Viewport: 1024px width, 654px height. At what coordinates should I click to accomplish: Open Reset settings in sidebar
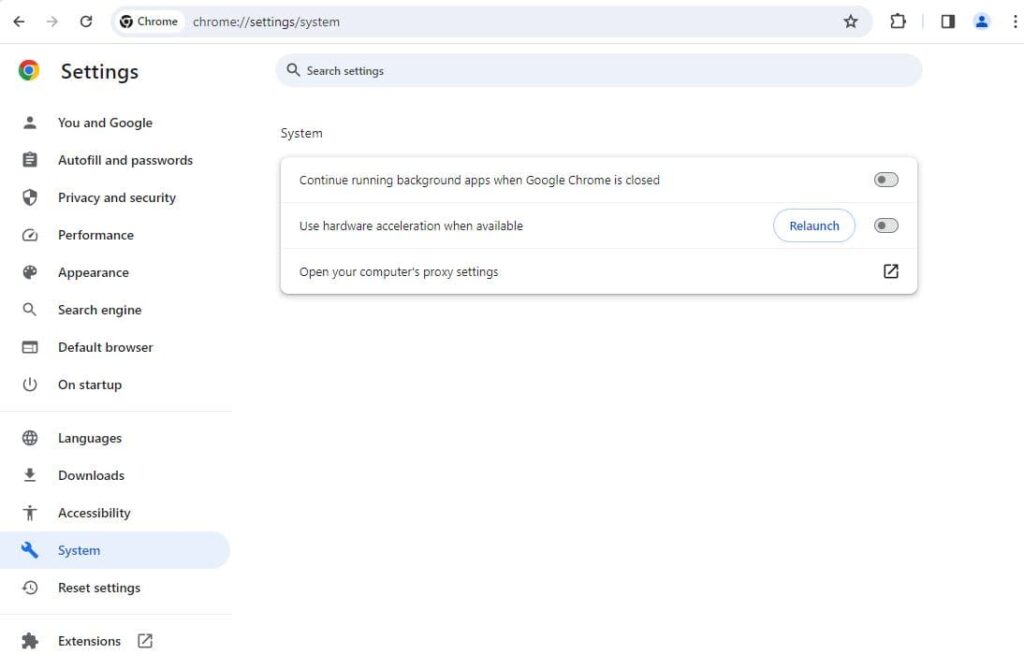pos(99,588)
